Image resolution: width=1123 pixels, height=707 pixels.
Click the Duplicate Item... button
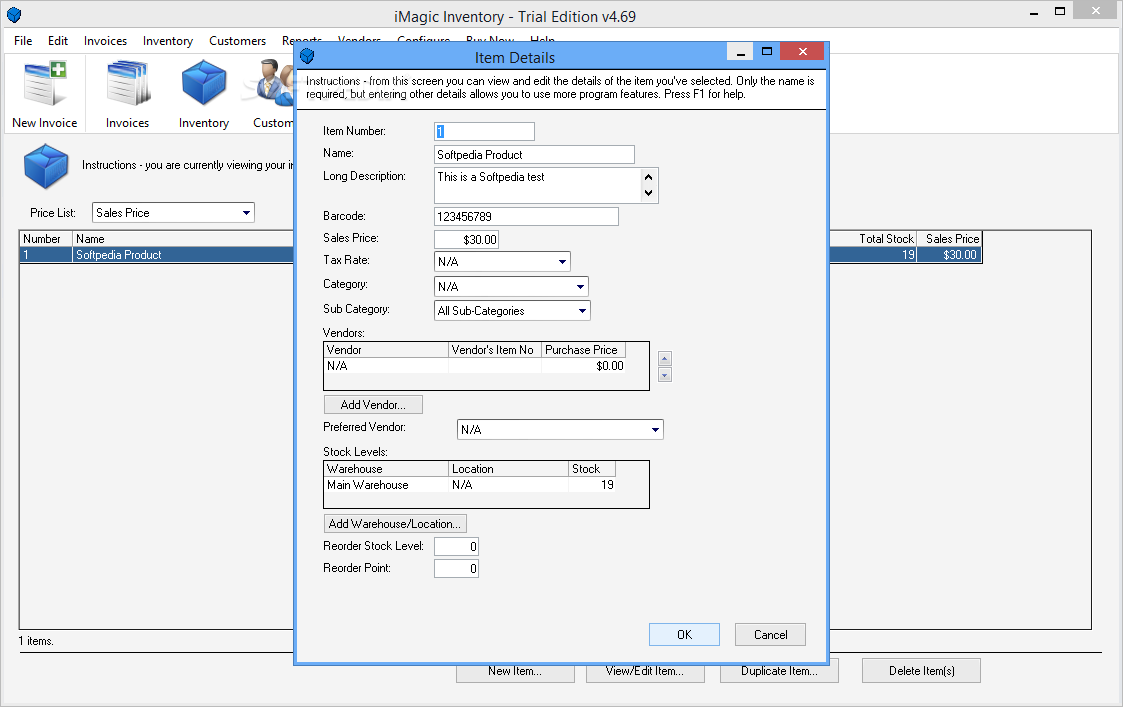point(779,672)
